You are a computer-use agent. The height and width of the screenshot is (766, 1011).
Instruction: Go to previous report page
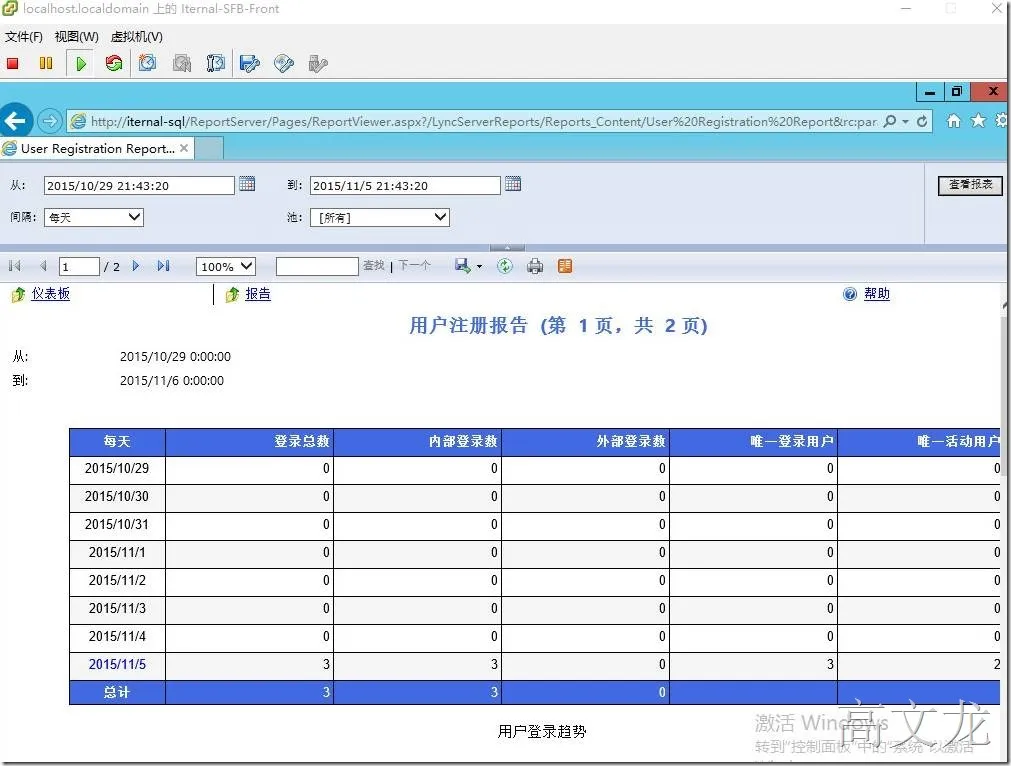pyautogui.click(x=43, y=266)
